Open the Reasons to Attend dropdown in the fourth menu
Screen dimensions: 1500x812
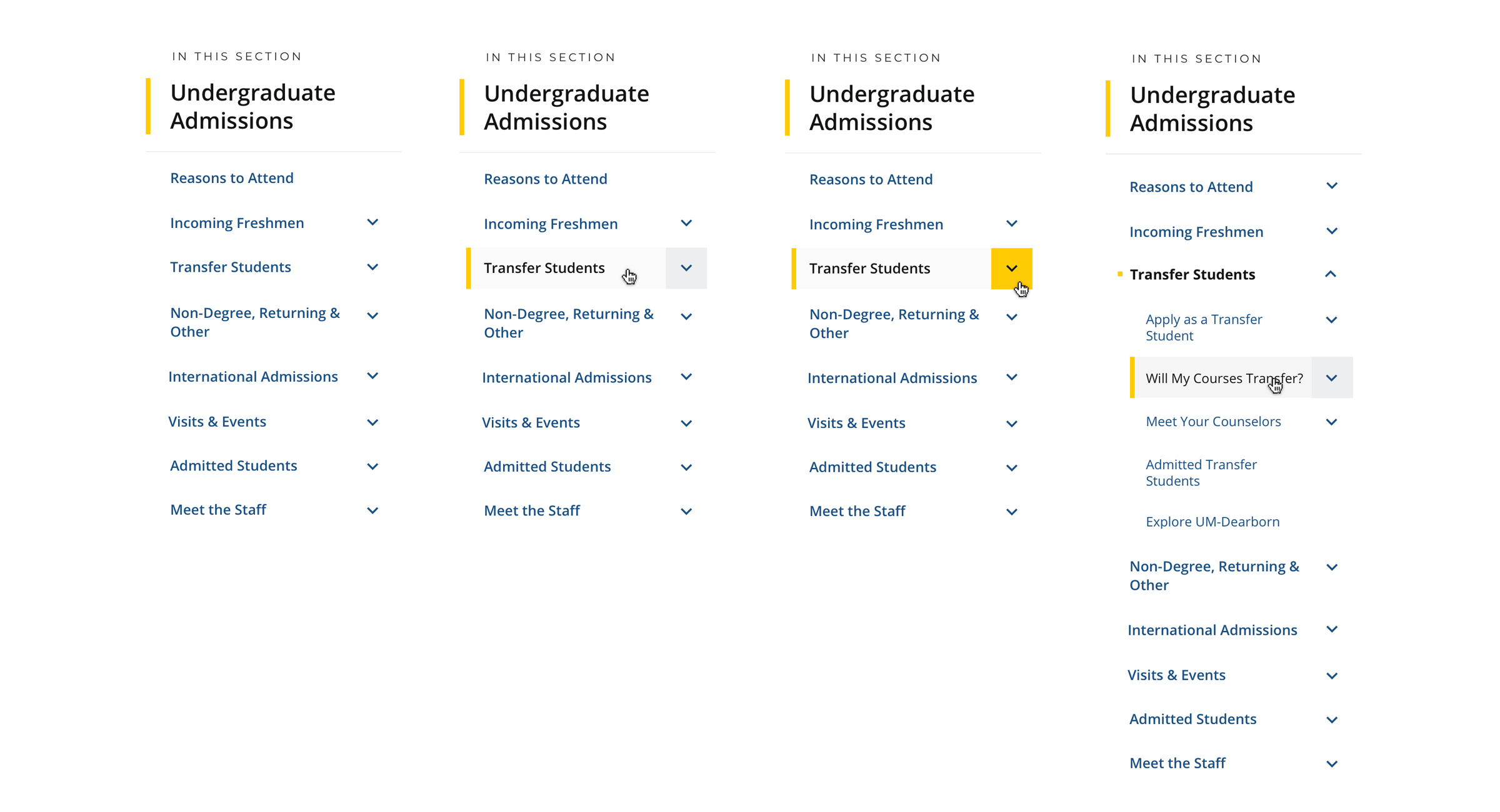pos(1332,186)
